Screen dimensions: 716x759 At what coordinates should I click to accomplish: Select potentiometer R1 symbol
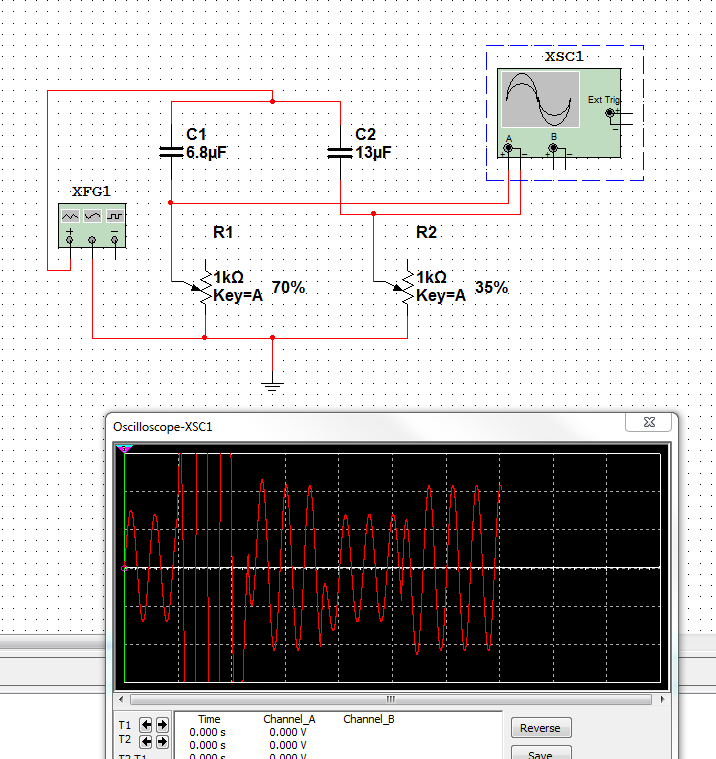205,289
